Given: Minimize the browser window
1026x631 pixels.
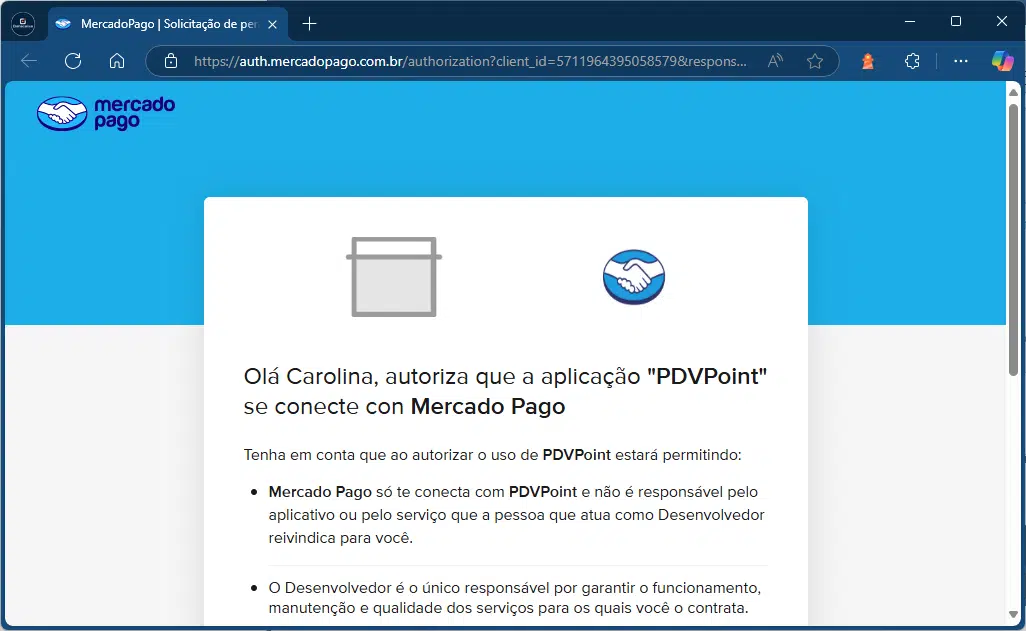Looking at the screenshot, I should [910, 22].
